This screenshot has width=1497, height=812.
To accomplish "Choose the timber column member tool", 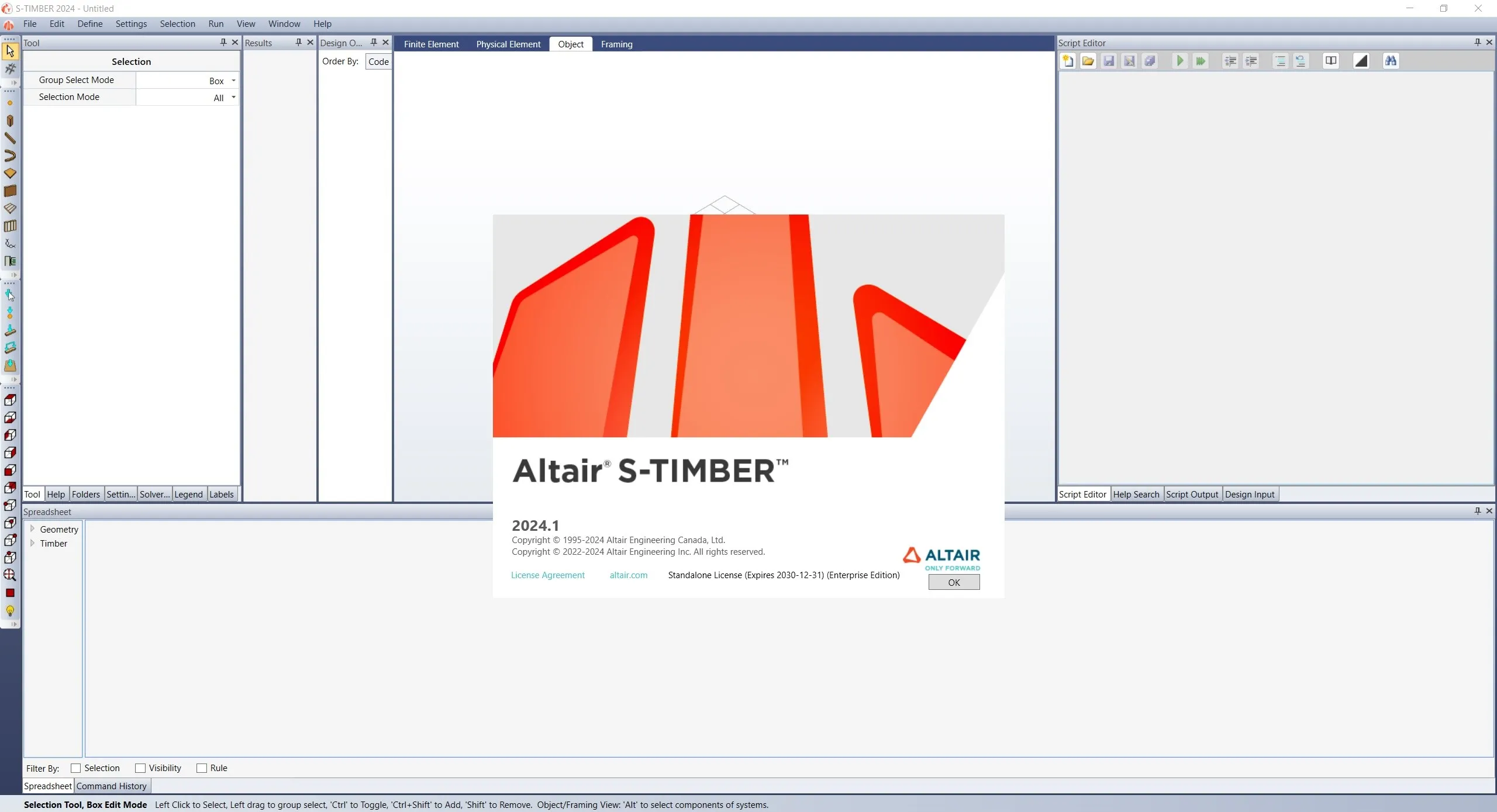I will [x=10, y=121].
